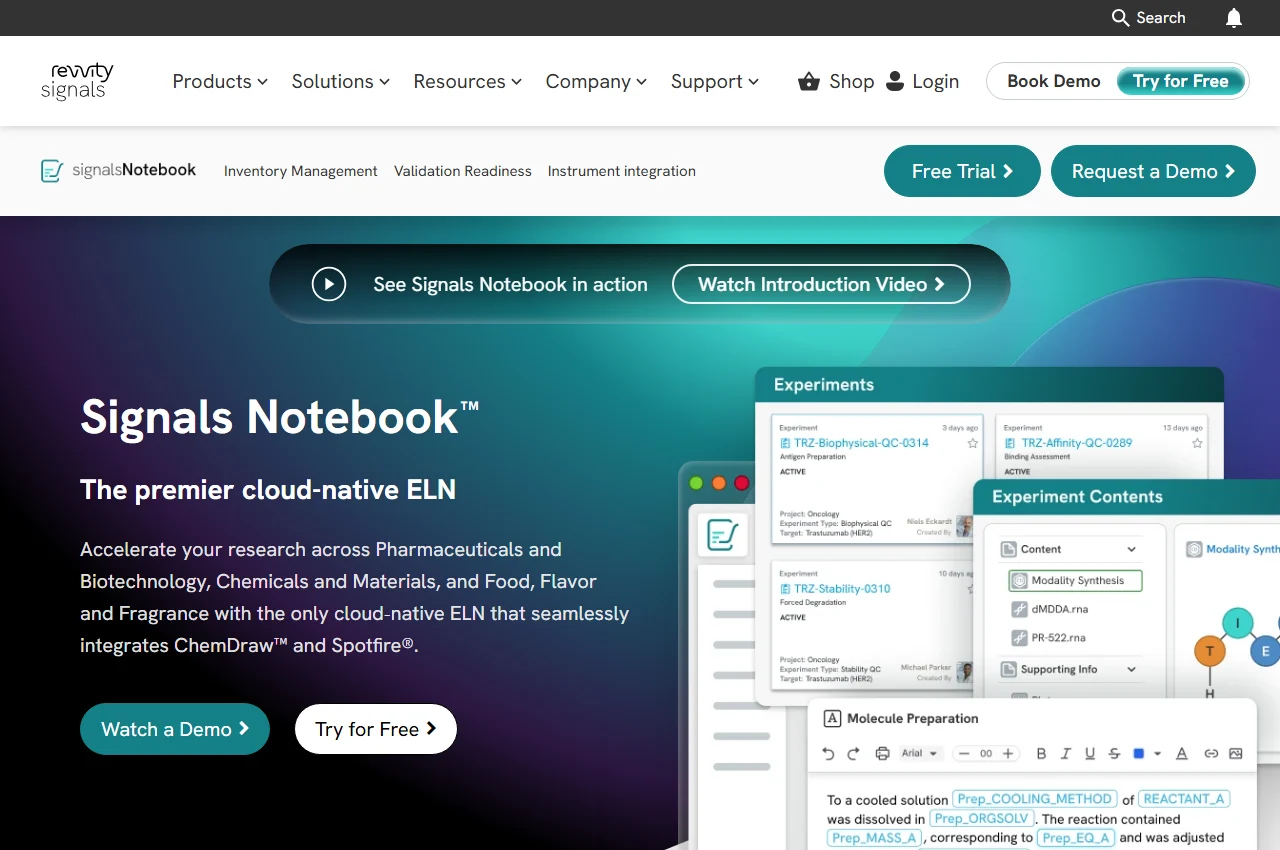The height and width of the screenshot is (850, 1280).
Task: Expand the Products menu
Action: 220,82
